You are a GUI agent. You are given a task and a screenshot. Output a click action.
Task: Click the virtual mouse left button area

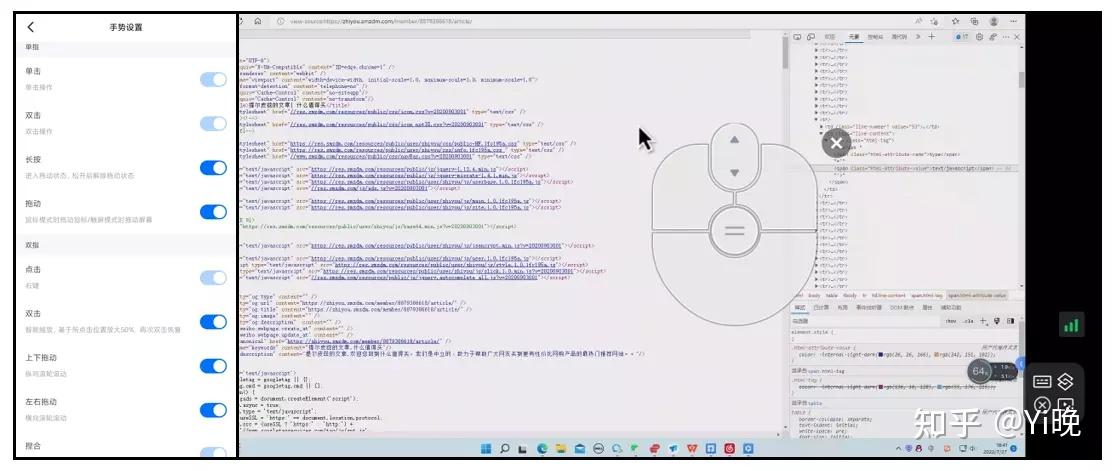[682, 186]
